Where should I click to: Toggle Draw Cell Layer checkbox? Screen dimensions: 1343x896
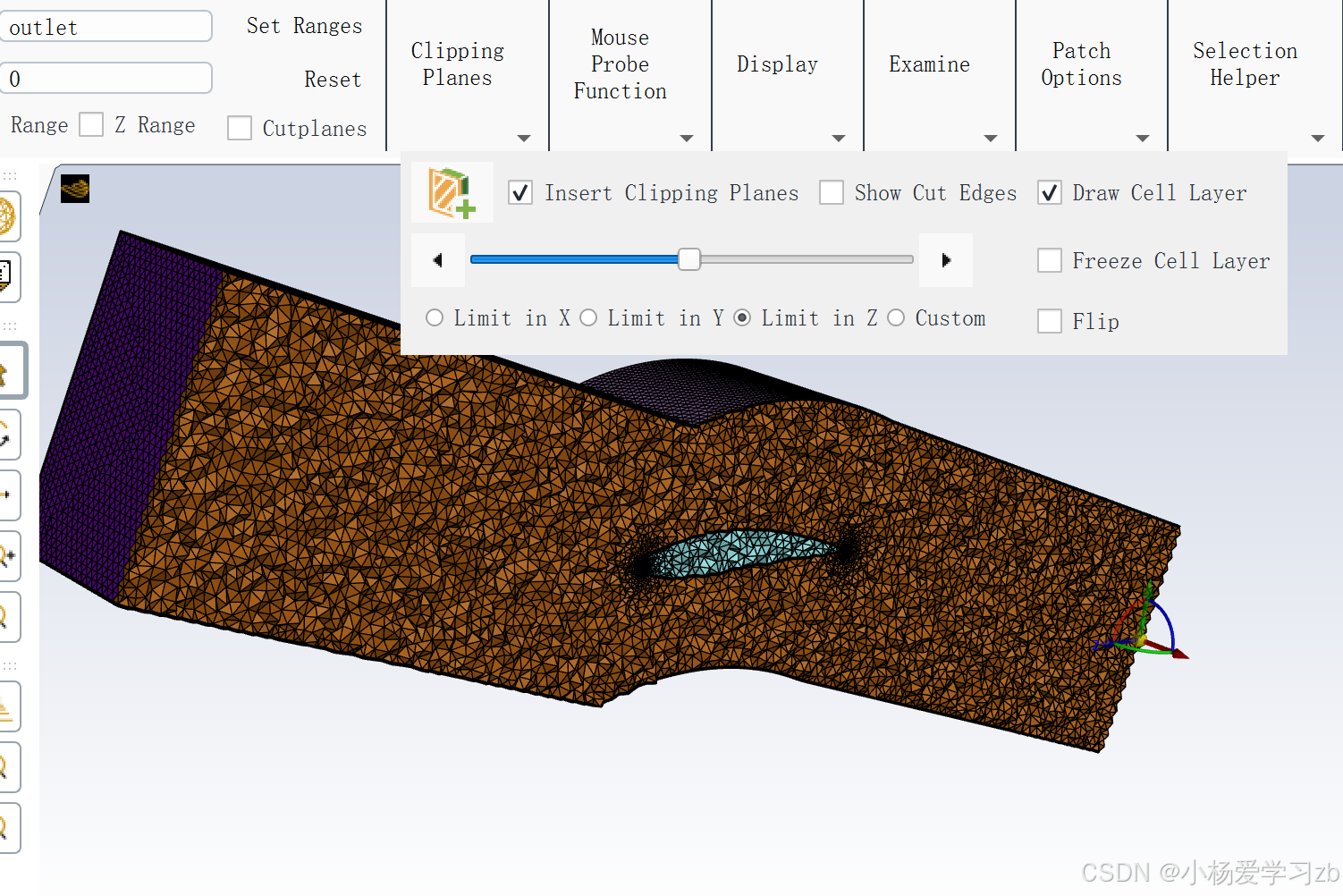pyautogui.click(x=1050, y=192)
